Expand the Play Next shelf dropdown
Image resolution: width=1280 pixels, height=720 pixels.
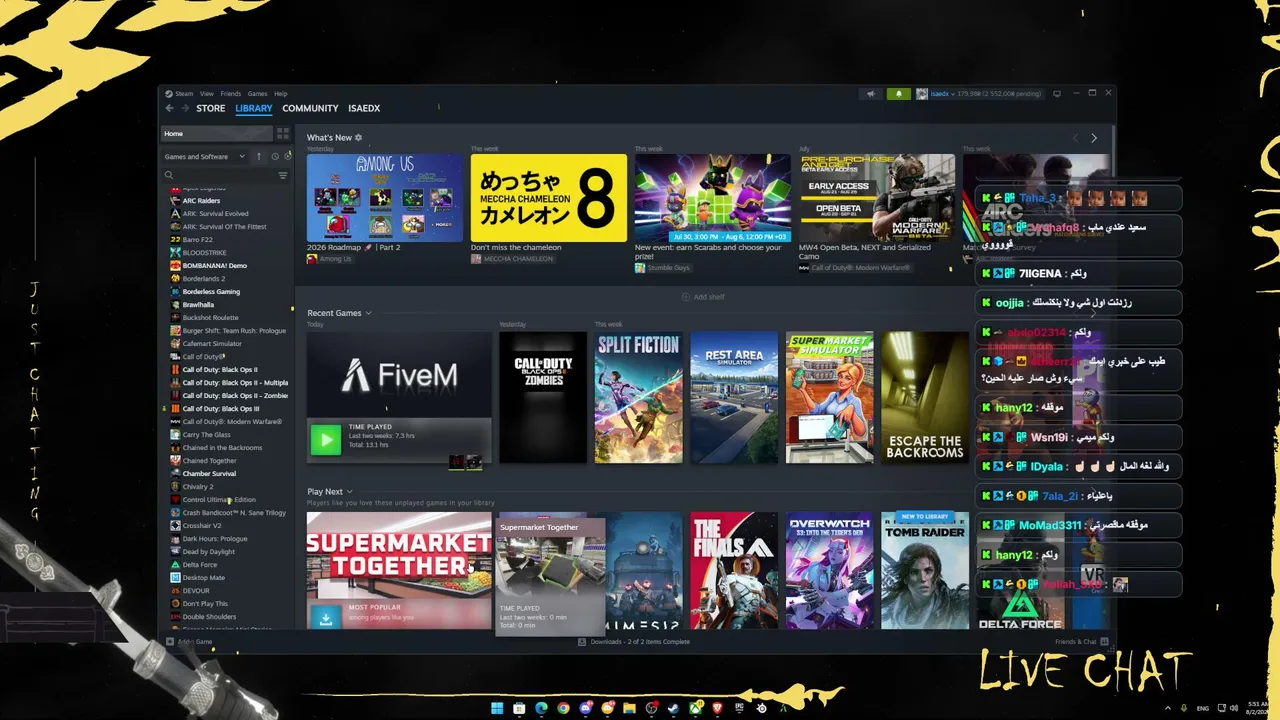[x=349, y=492]
